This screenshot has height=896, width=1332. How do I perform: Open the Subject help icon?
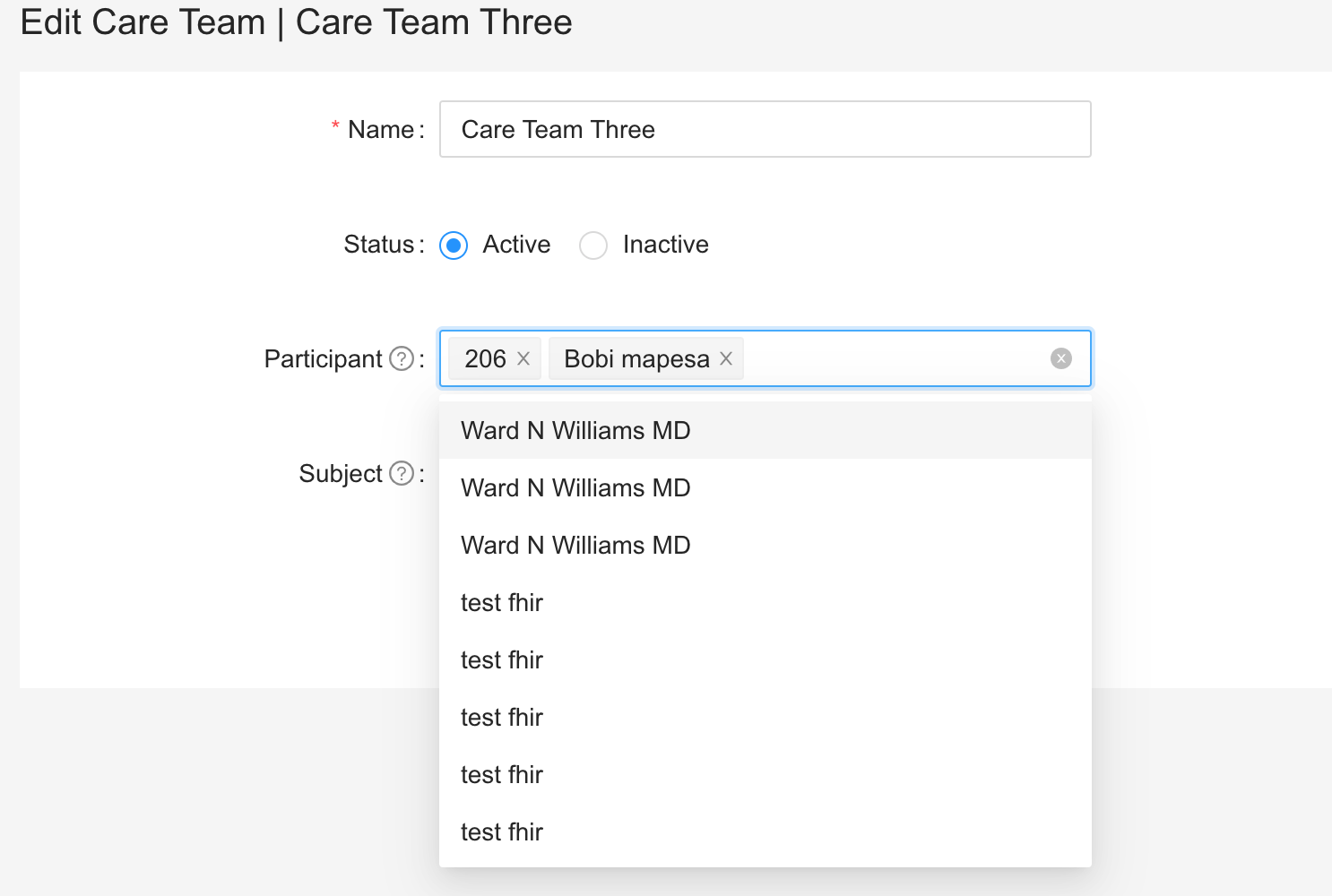pyautogui.click(x=401, y=474)
